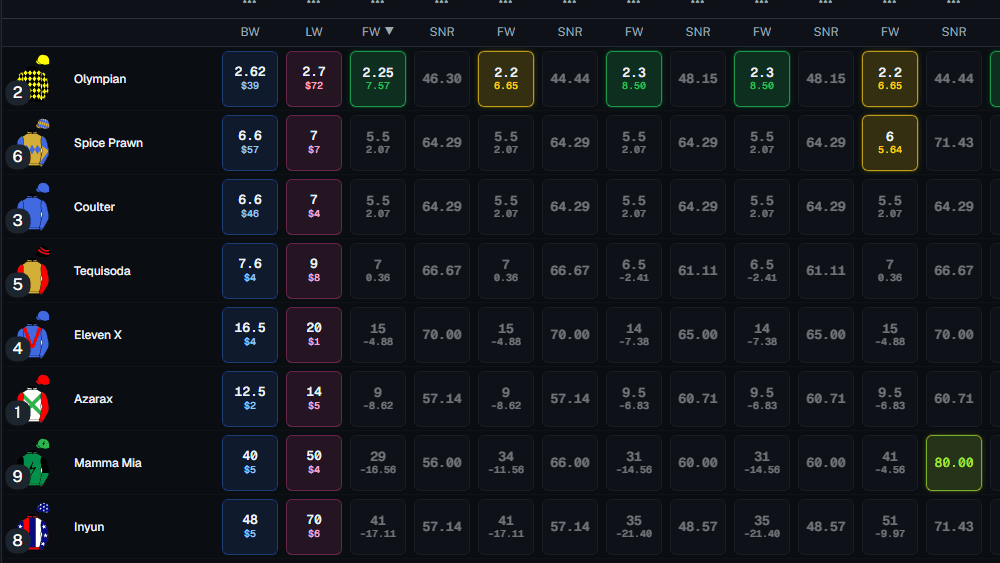Click Olympian's green 2.25 FW cell
The image size is (1000, 563).
coord(378,78)
